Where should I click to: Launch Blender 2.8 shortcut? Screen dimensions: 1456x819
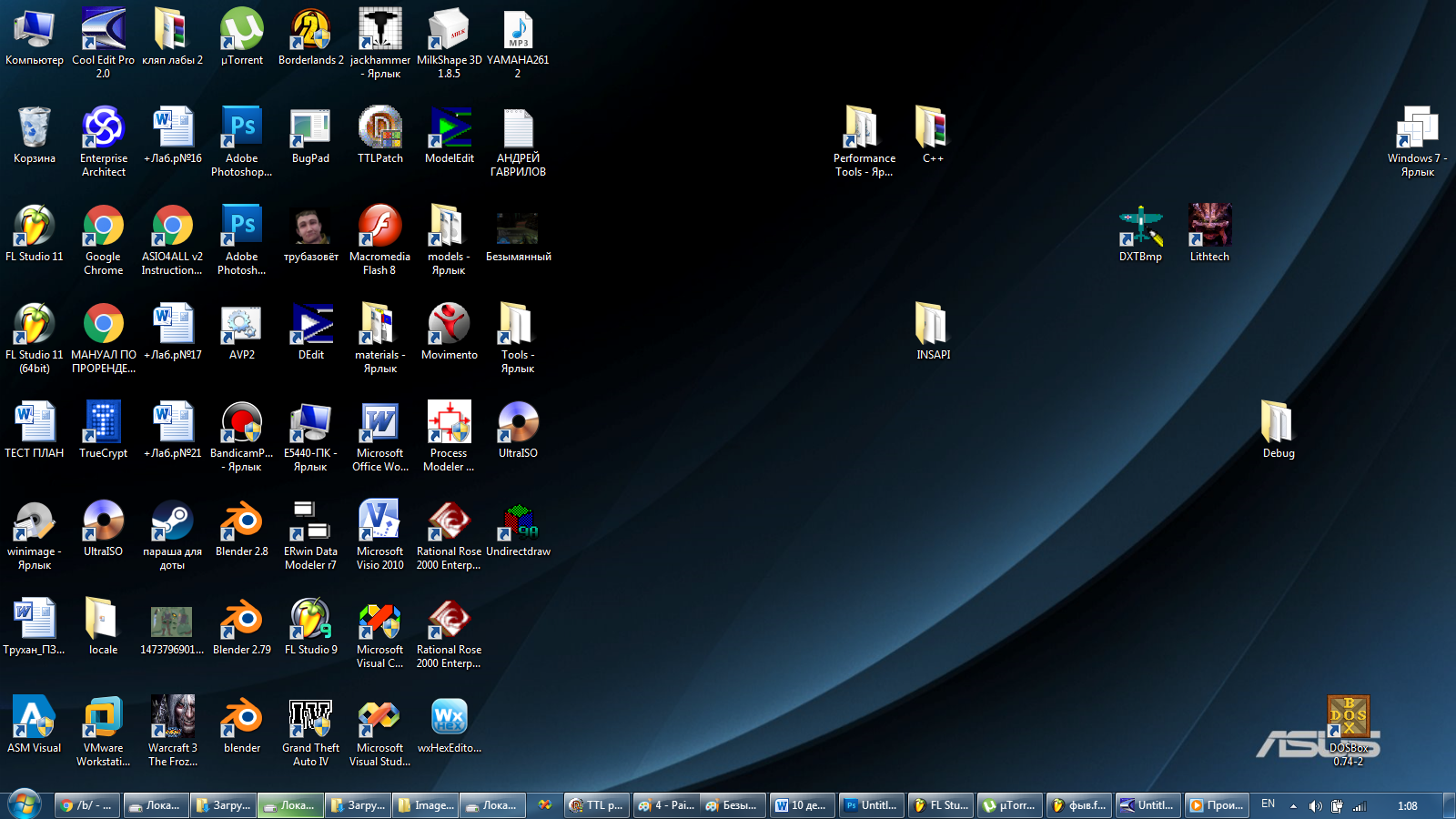click(242, 530)
